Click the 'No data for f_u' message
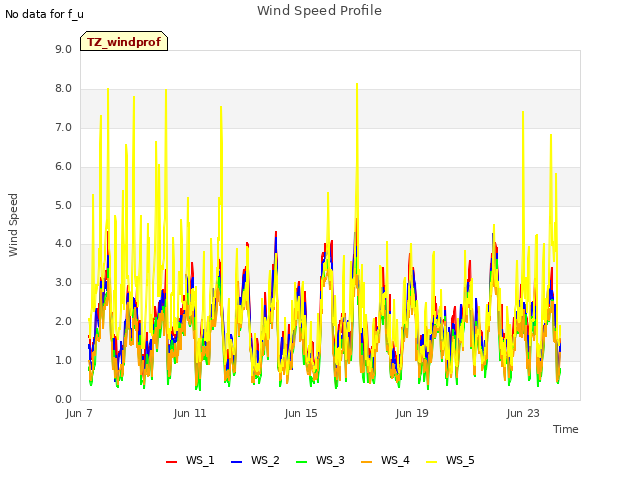The height and width of the screenshot is (480, 640). click(x=44, y=14)
